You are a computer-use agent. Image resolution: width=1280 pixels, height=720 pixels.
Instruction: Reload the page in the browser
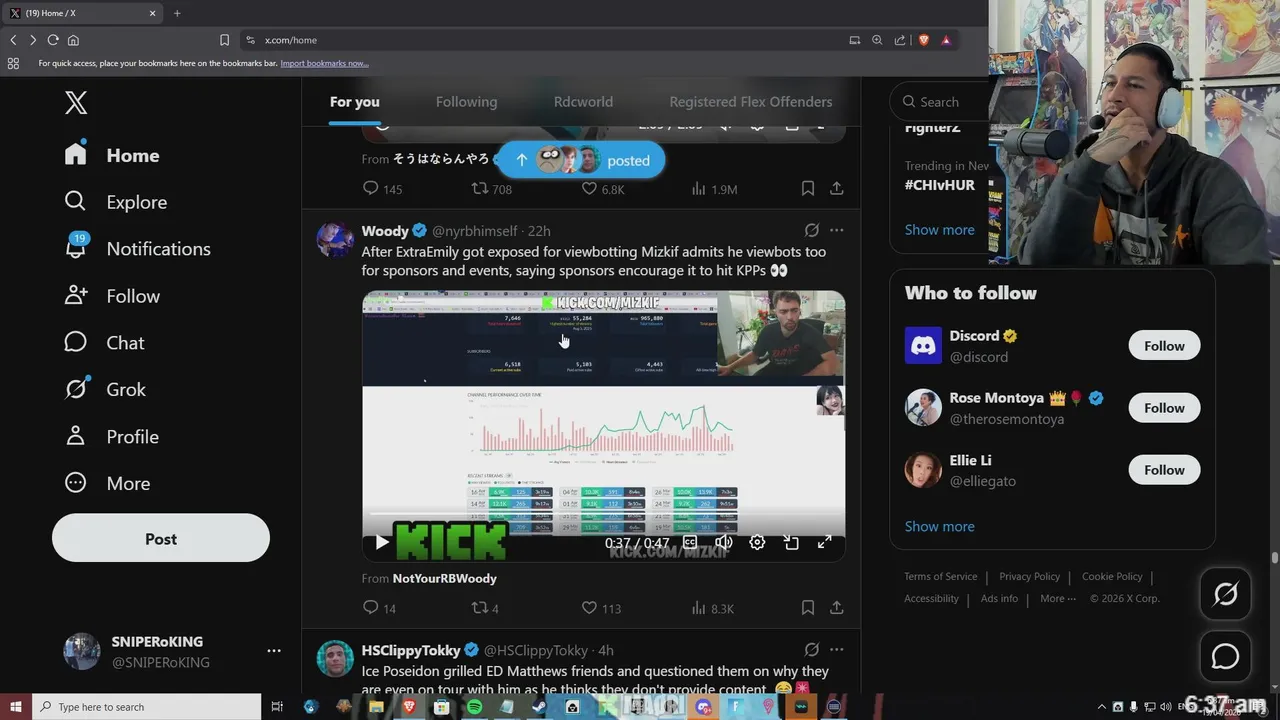[53, 40]
